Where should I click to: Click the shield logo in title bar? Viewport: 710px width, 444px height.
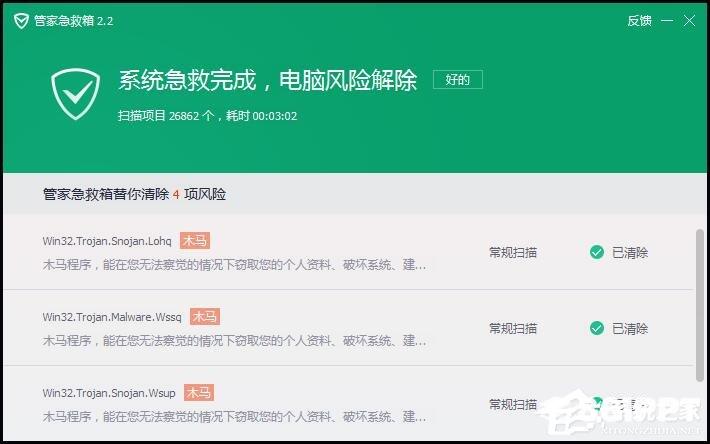pyautogui.click(x=21, y=21)
